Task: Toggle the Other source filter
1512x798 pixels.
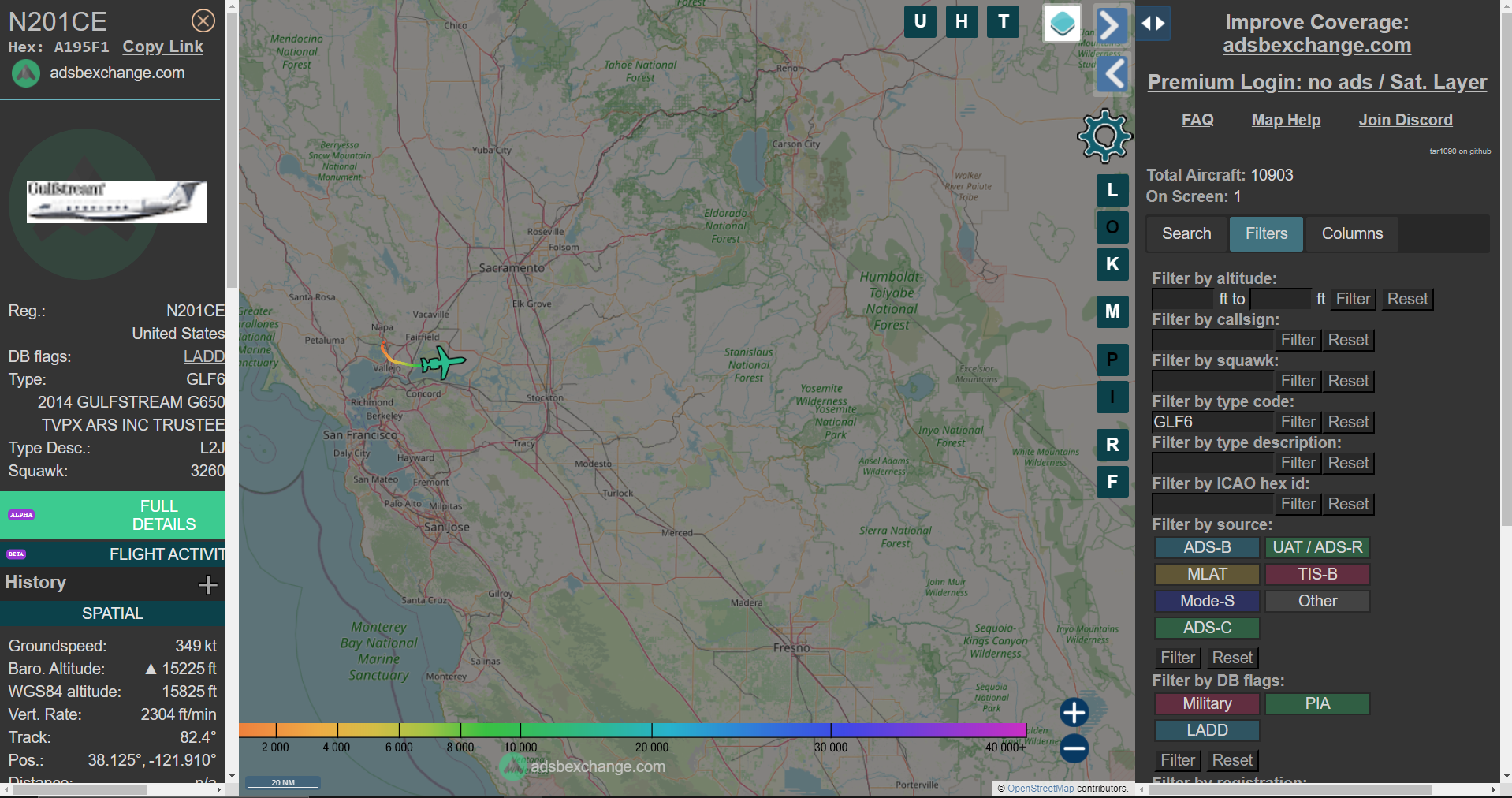Action: pos(1317,601)
